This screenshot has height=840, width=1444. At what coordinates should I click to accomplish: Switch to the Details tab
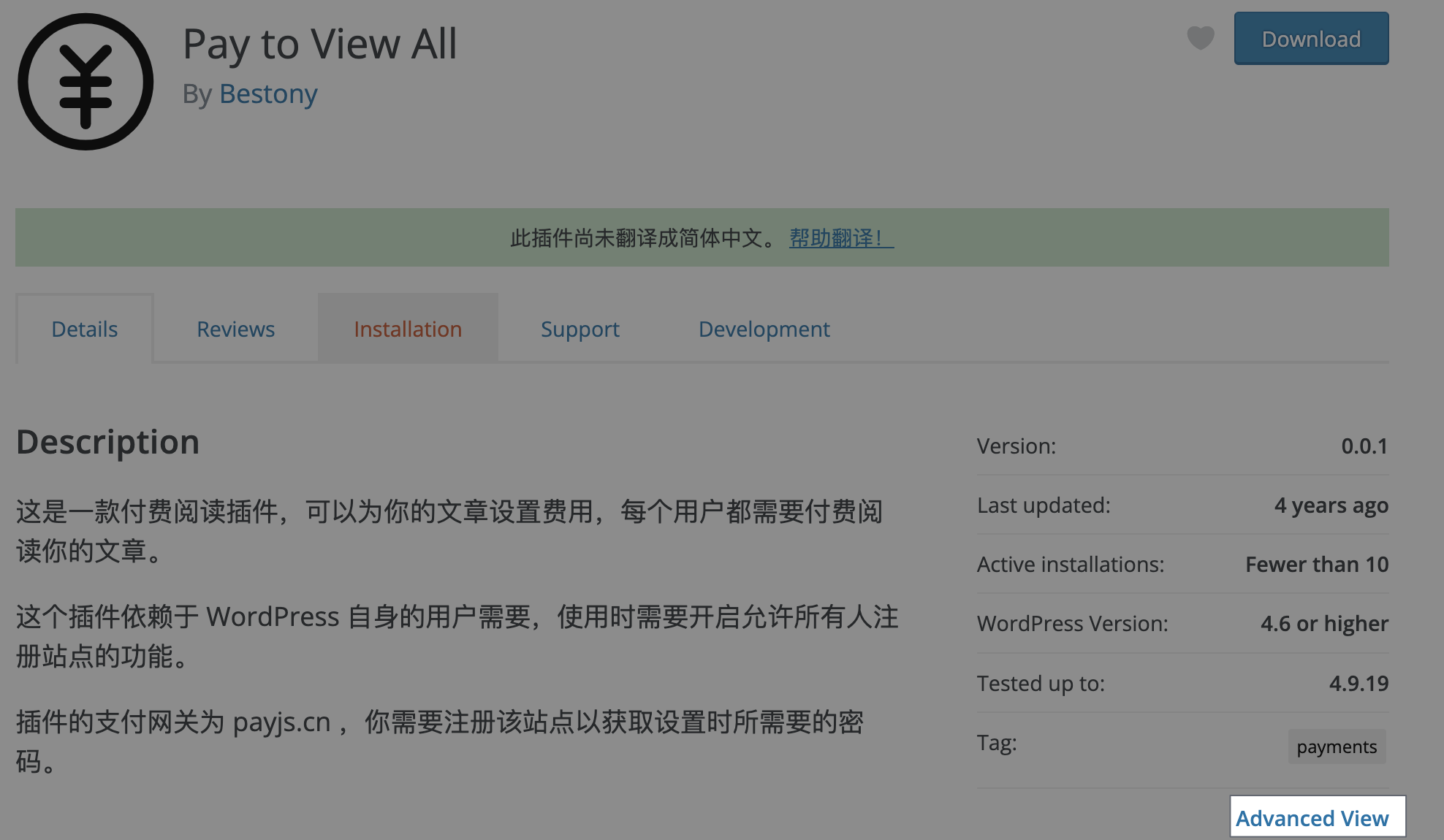[85, 329]
